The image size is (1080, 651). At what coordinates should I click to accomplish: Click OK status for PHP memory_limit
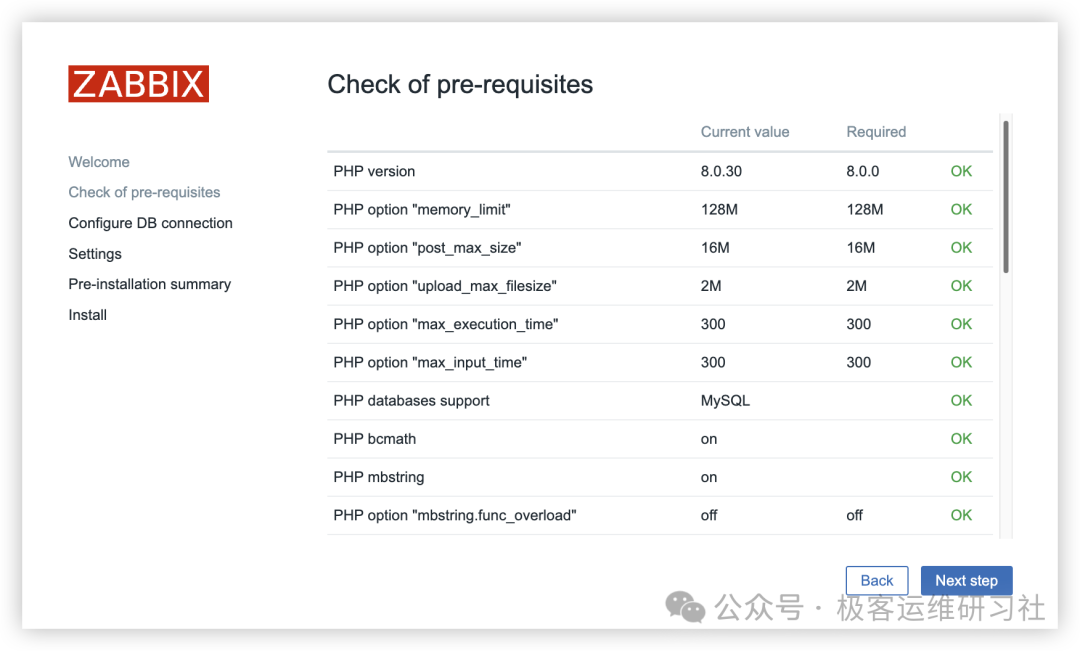point(961,209)
